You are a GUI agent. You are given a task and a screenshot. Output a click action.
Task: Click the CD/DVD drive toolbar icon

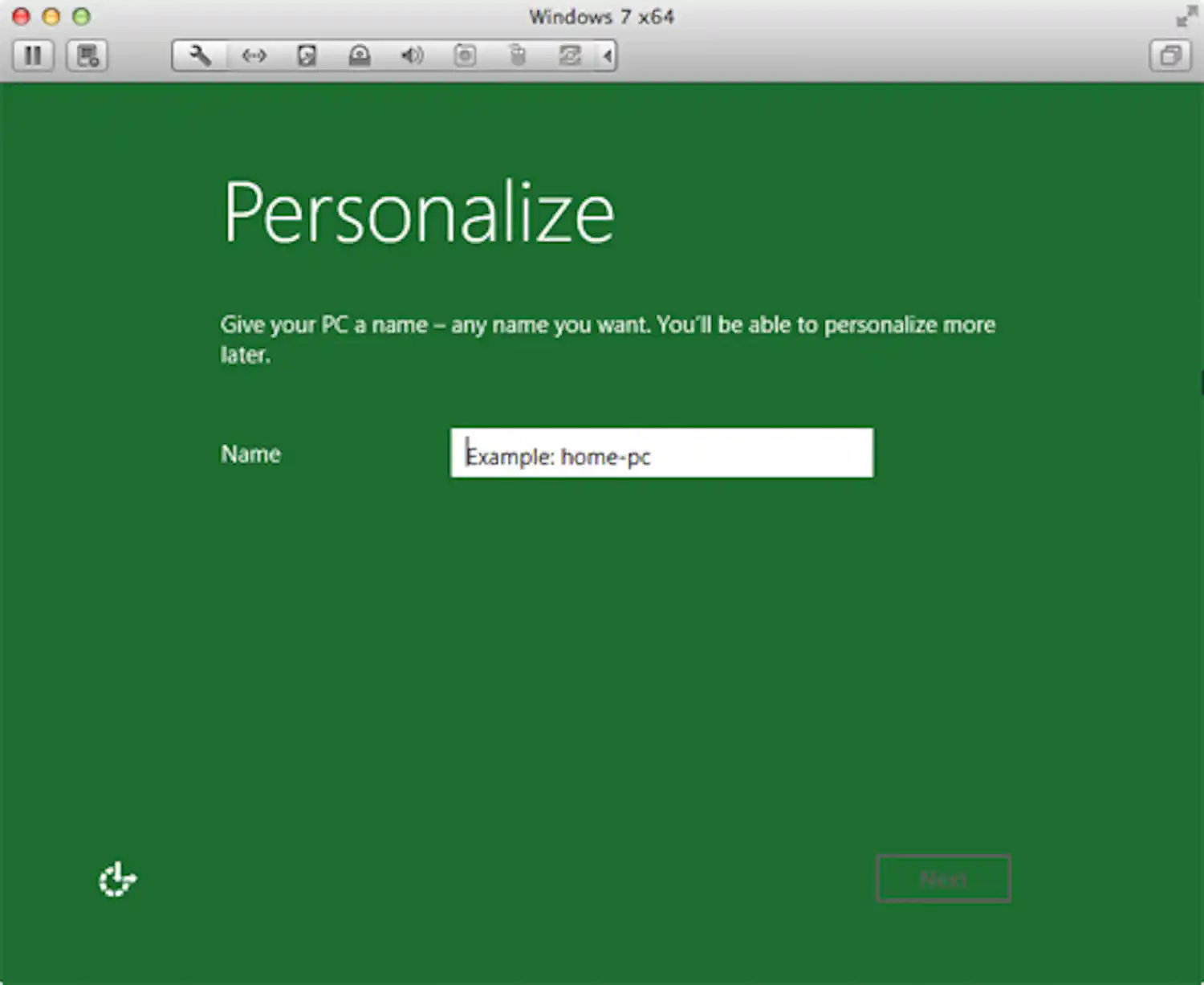click(x=359, y=55)
